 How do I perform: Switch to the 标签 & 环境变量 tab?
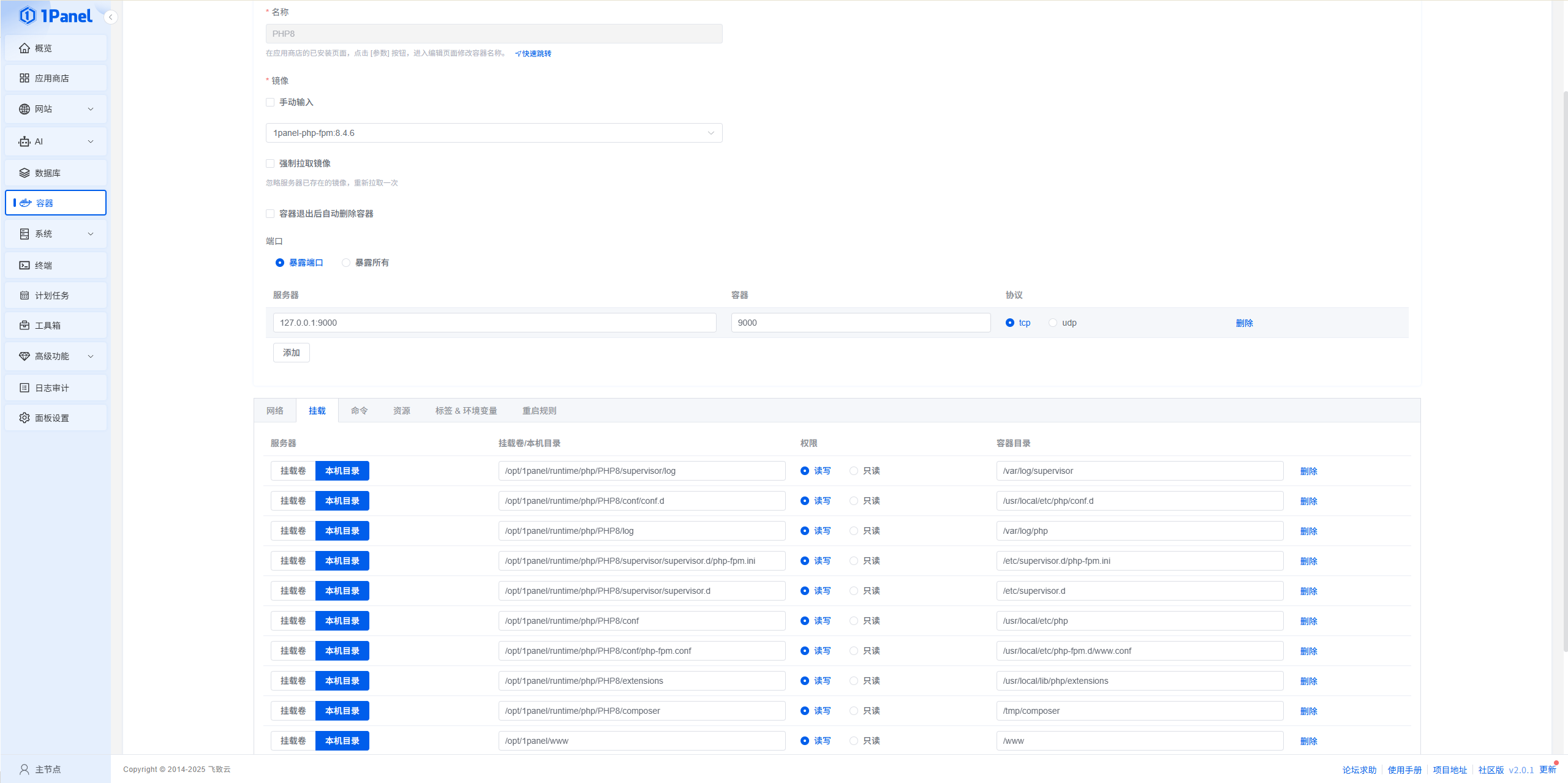[x=466, y=411]
